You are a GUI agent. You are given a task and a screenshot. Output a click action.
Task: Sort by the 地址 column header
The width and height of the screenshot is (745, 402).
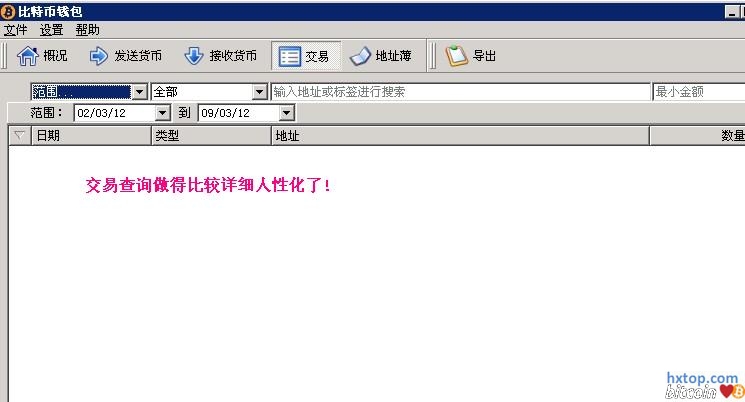point(460,135)
